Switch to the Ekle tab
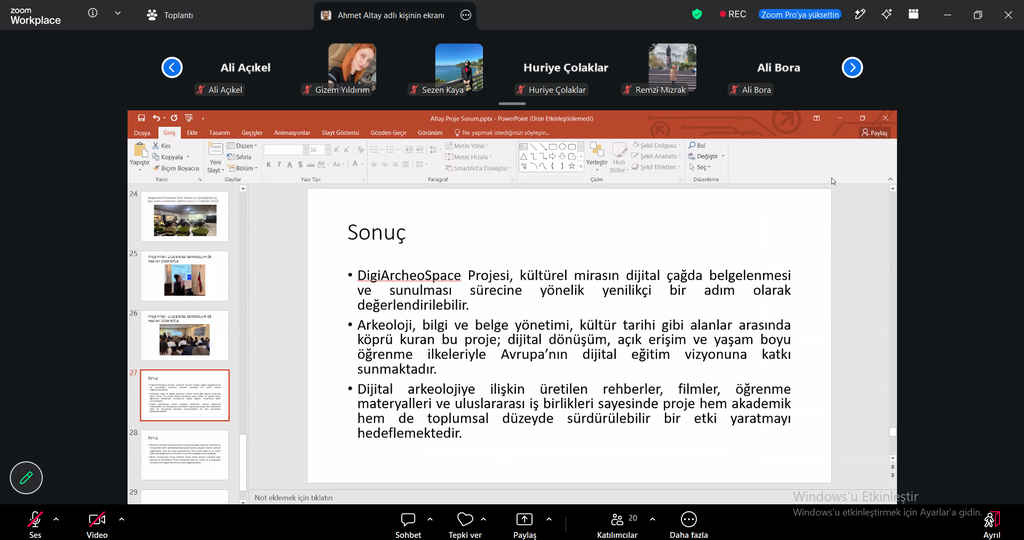Viewport: 1024px width, 540px height. [192, 133]
